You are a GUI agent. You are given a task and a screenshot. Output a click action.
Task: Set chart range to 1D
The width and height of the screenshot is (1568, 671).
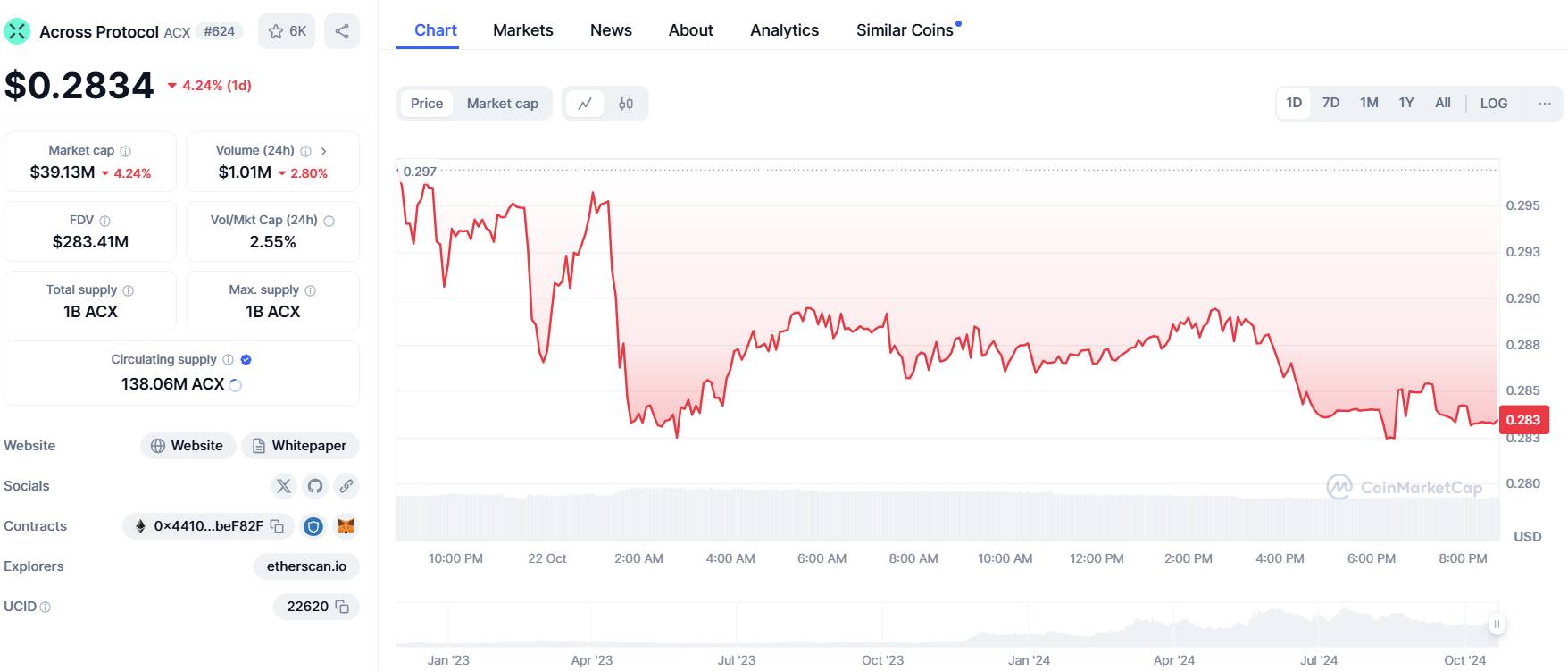[x=1294, y=103]
